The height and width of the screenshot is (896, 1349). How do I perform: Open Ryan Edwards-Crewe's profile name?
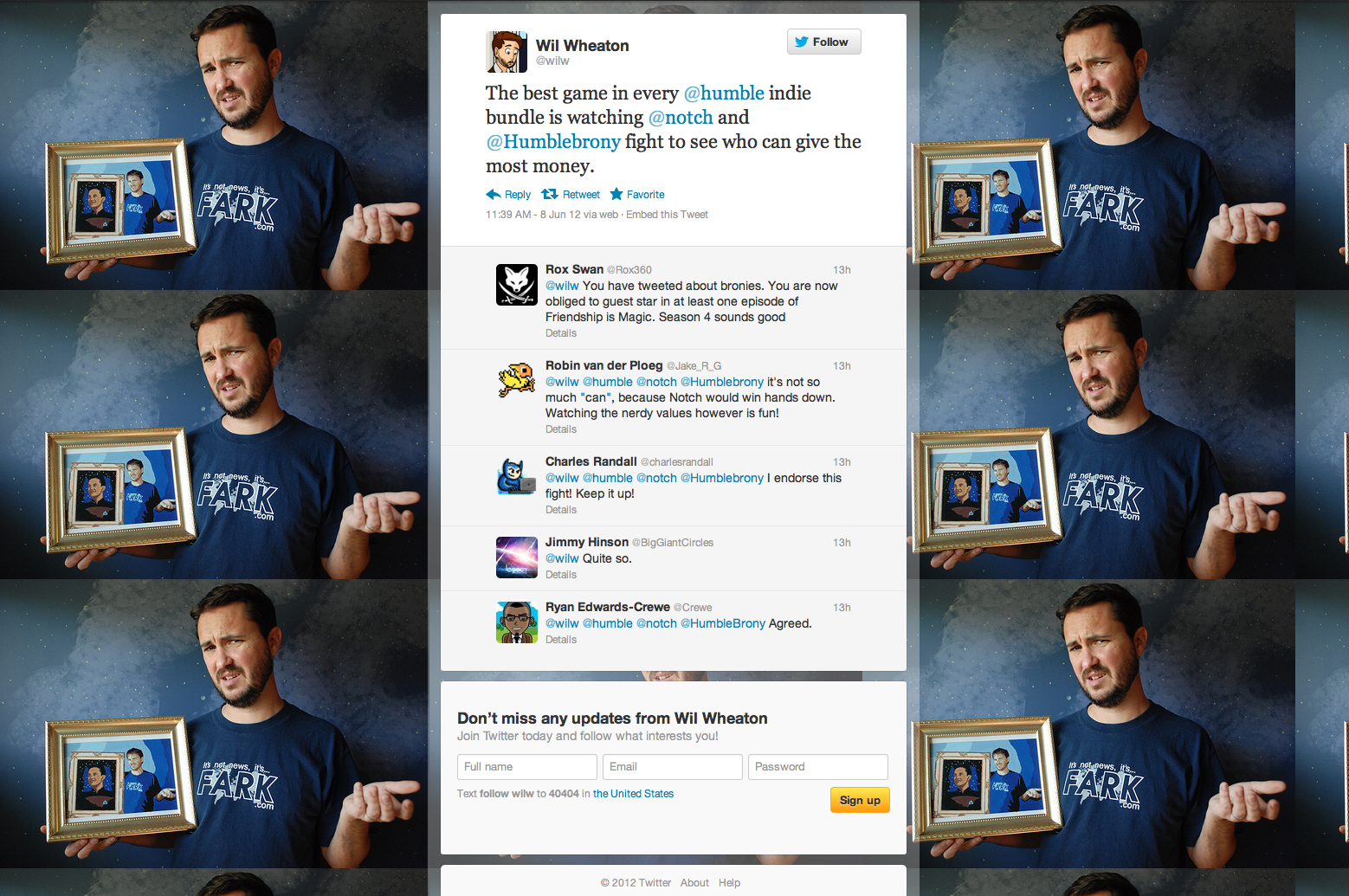[608, 607]
